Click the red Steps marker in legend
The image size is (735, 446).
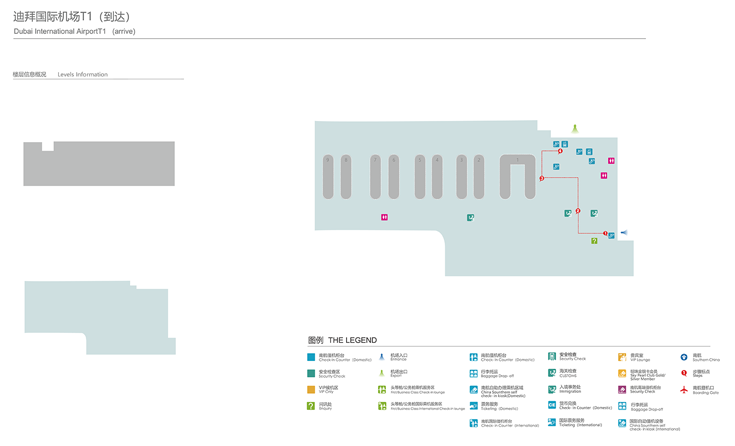coord(684,373)
